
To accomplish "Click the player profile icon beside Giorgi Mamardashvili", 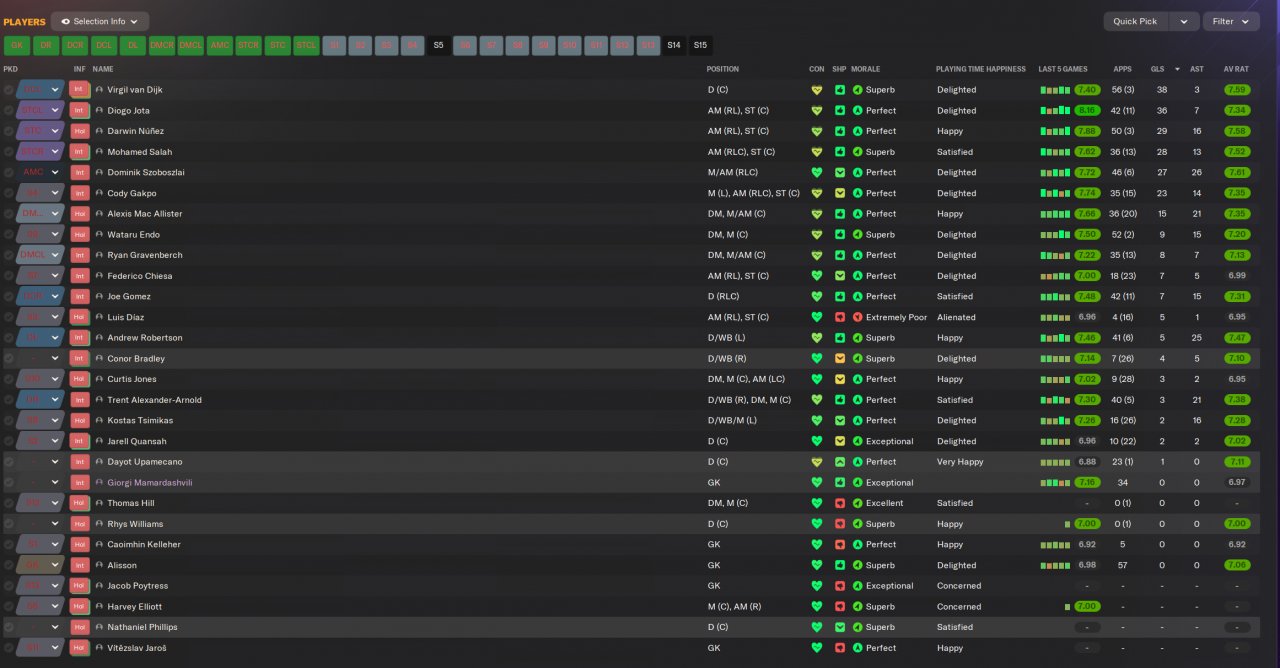I will click(x=100, y=482).
